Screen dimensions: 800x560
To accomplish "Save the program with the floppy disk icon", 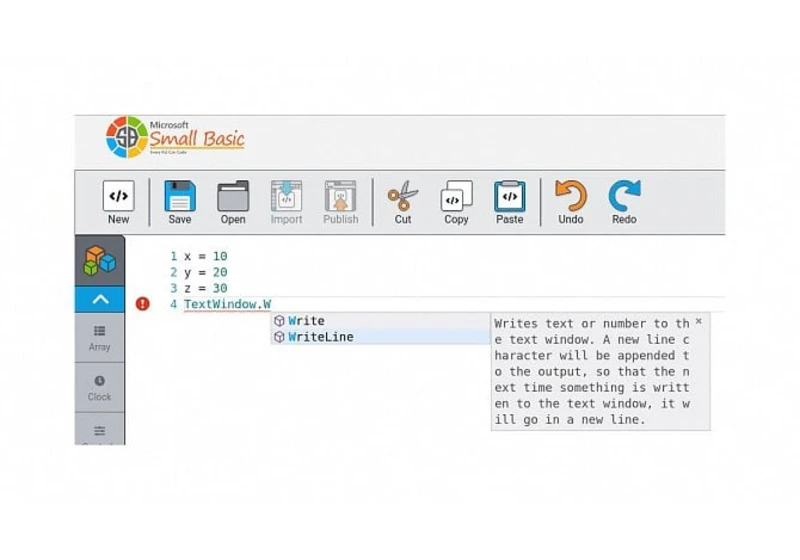I will [x=180, y=196].
